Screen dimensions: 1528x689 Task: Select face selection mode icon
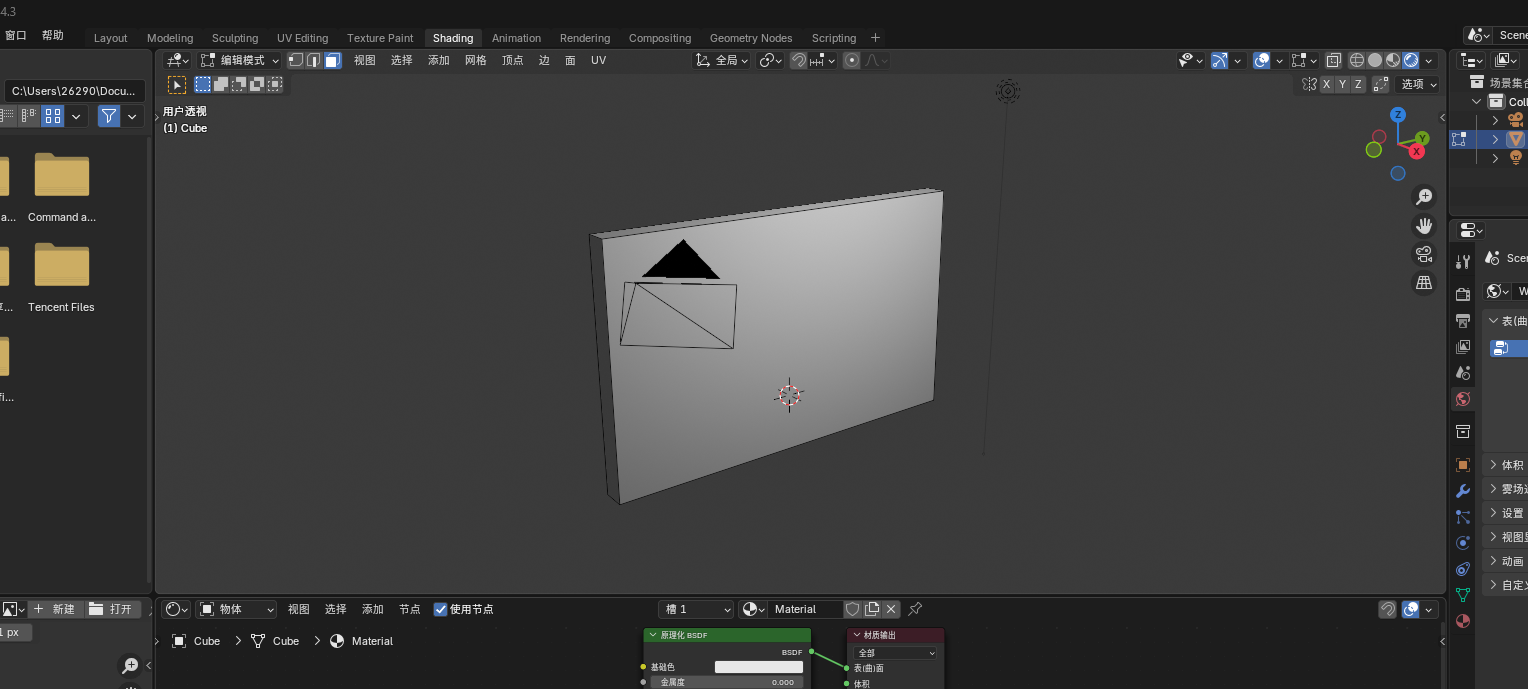(x=333, y=60)
